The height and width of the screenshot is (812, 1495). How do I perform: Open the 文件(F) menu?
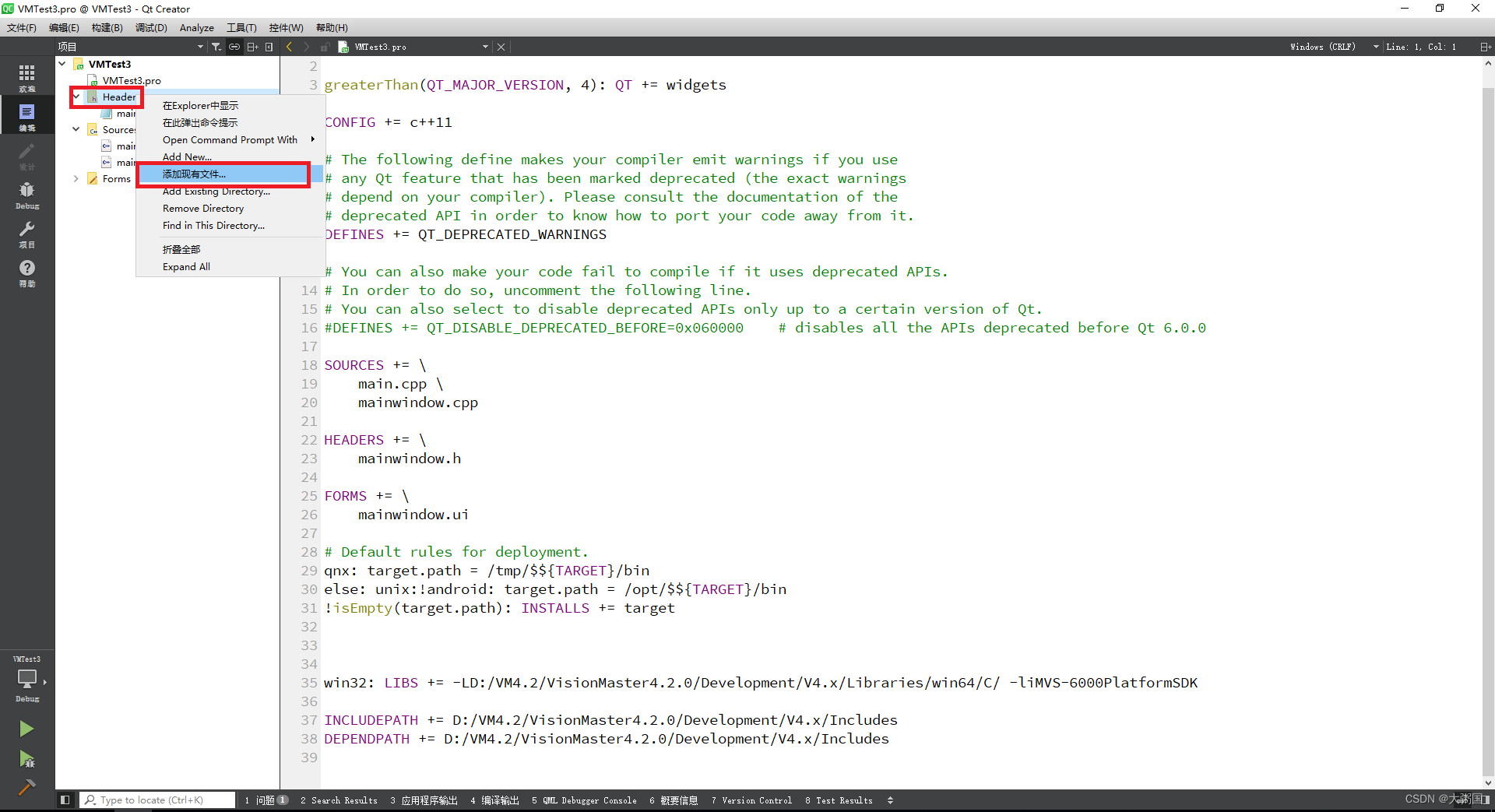[22, 27]
